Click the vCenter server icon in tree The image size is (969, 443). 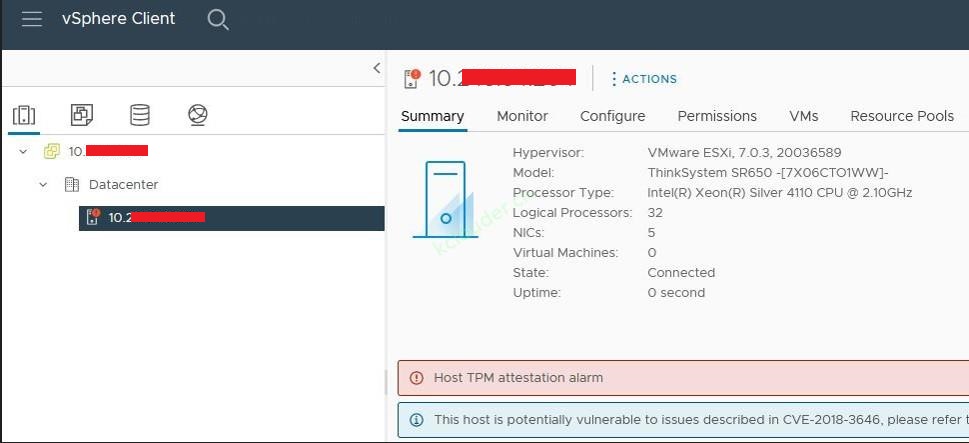click(51, 151)
